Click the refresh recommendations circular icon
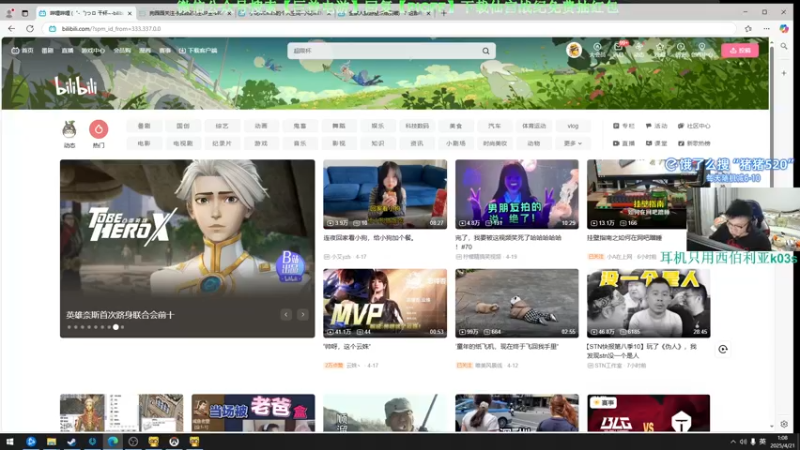 pyautogui.click(x=723, y=349)
